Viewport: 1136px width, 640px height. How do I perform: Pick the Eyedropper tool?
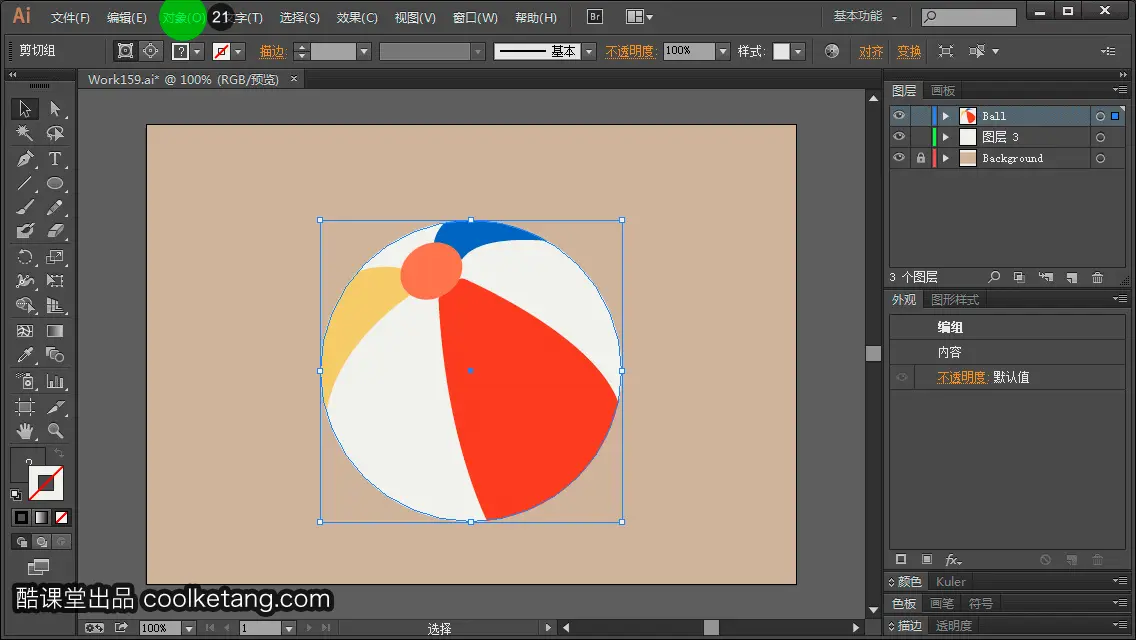(x=25, y=355)
